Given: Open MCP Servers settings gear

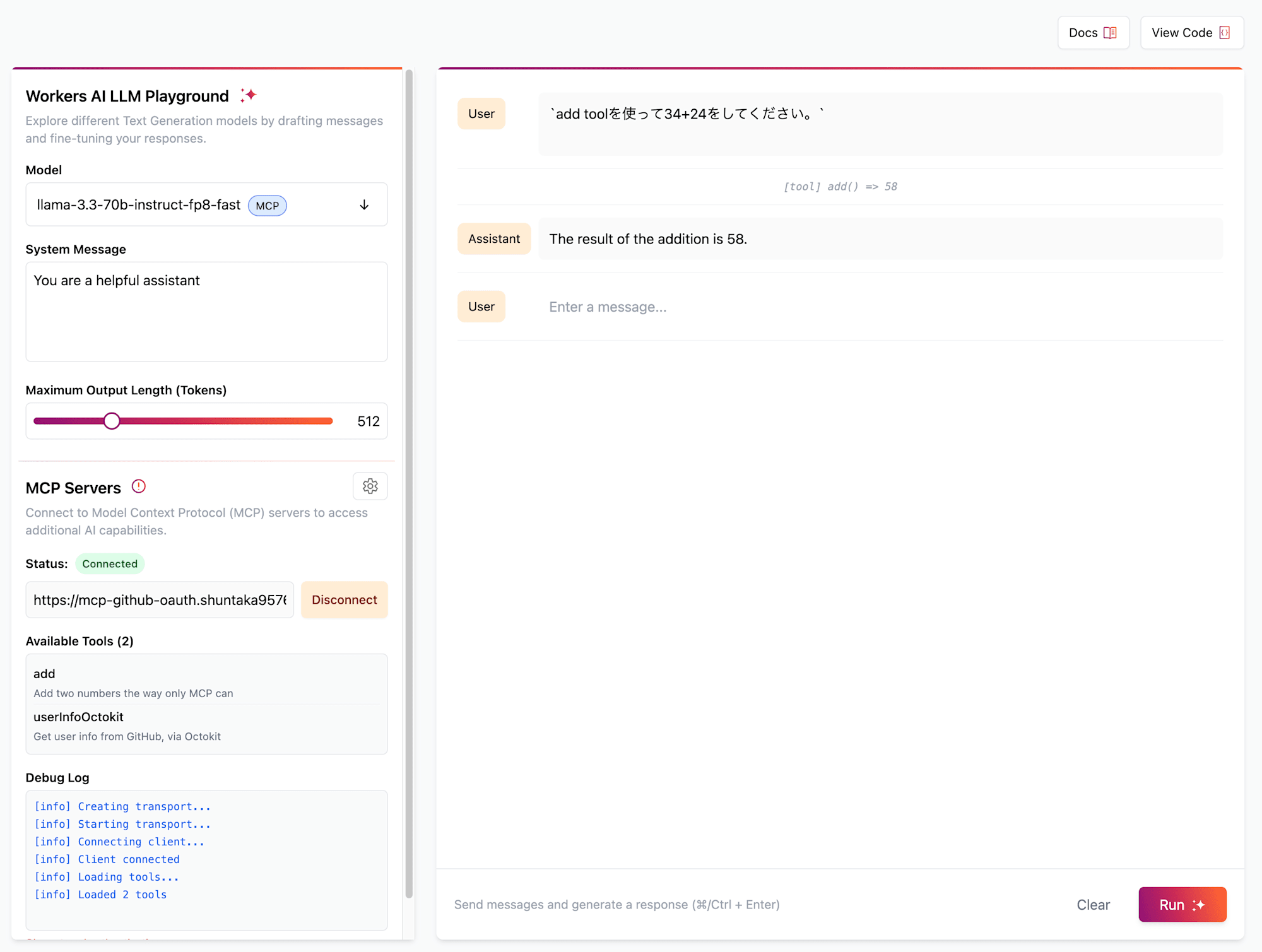Looking at the screenshot, I should pos(370,486).
